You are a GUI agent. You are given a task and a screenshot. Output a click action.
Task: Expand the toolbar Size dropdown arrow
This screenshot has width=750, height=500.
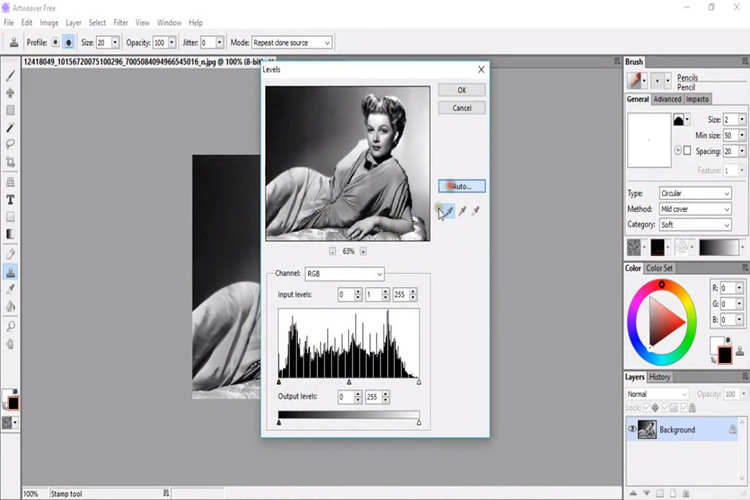coord(115,43)
